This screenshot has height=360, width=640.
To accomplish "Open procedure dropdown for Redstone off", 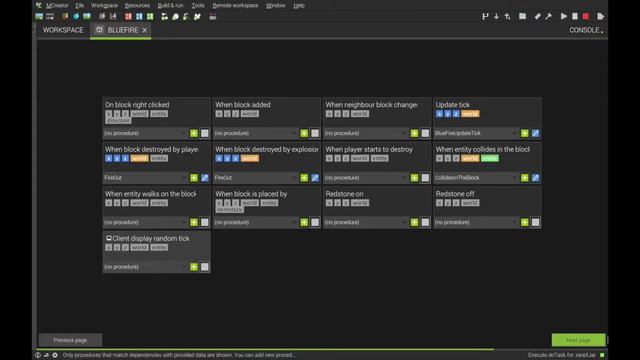I will [x=476, y=222].
